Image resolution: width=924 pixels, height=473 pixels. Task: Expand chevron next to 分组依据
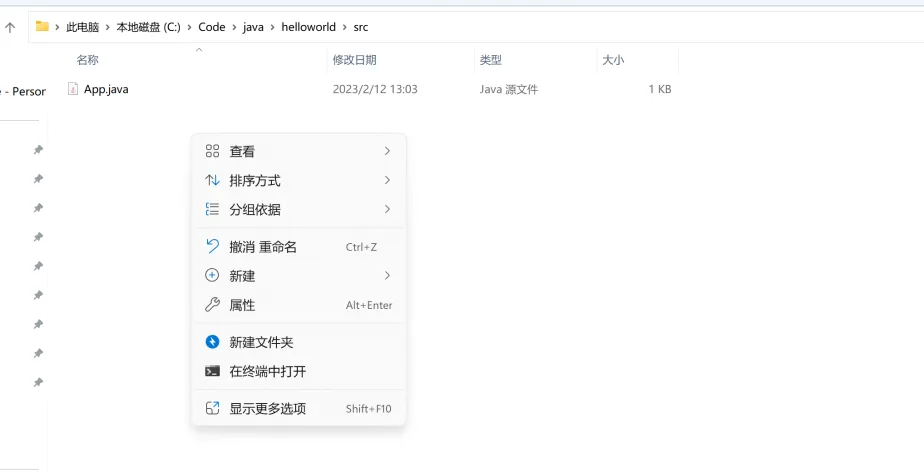point(387,209)
